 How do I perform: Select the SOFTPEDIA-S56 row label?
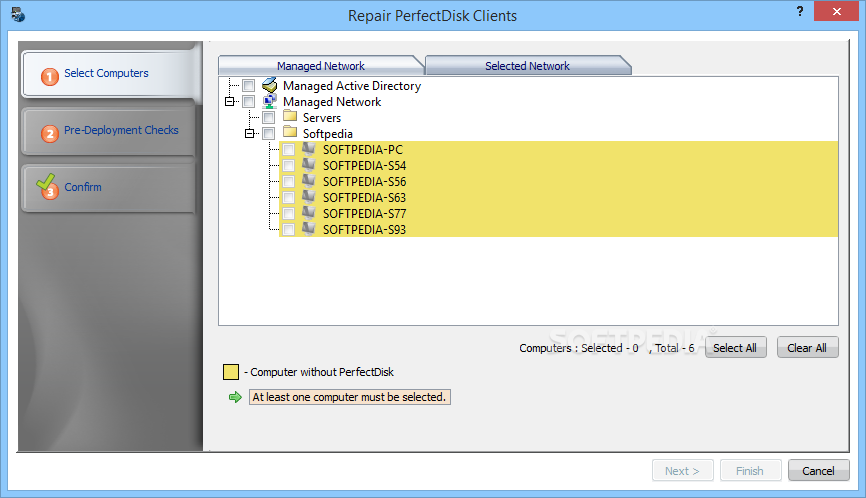tap(365, 182)
